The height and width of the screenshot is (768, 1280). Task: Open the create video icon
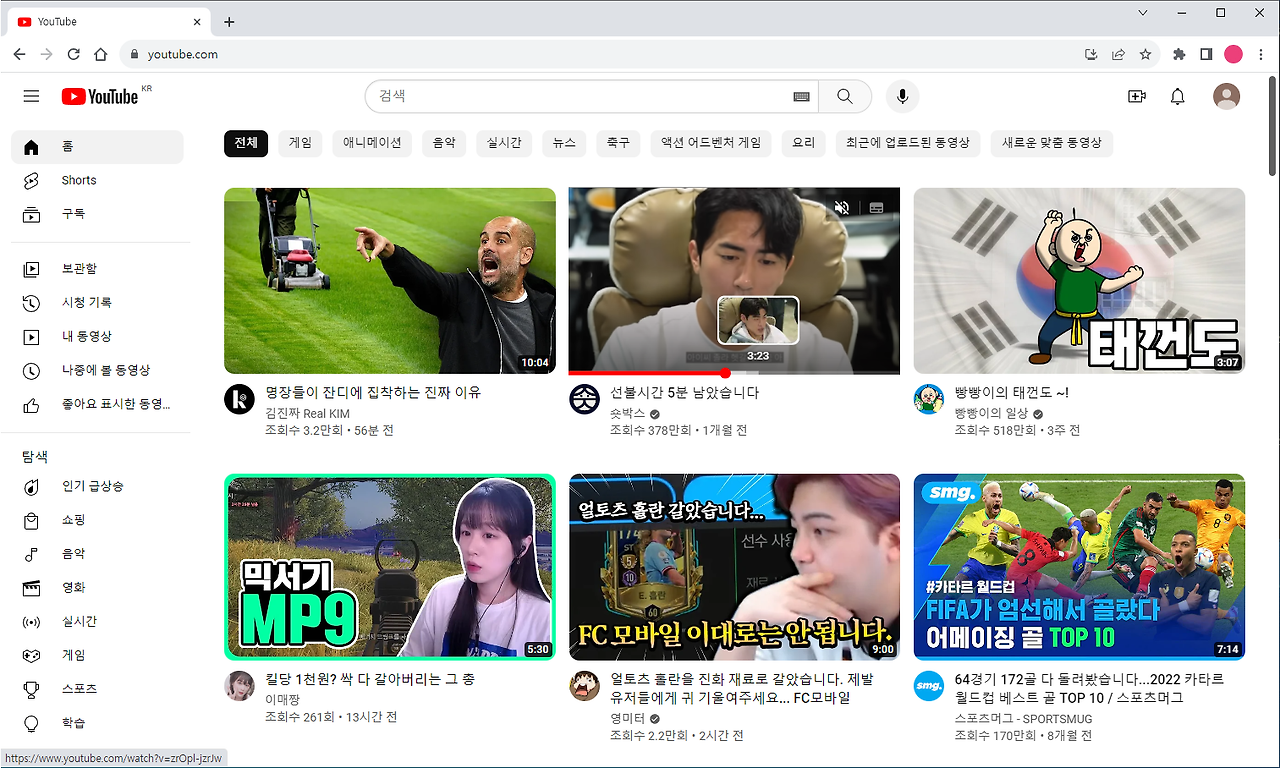pyautogui.click(x=1136, y=96)
